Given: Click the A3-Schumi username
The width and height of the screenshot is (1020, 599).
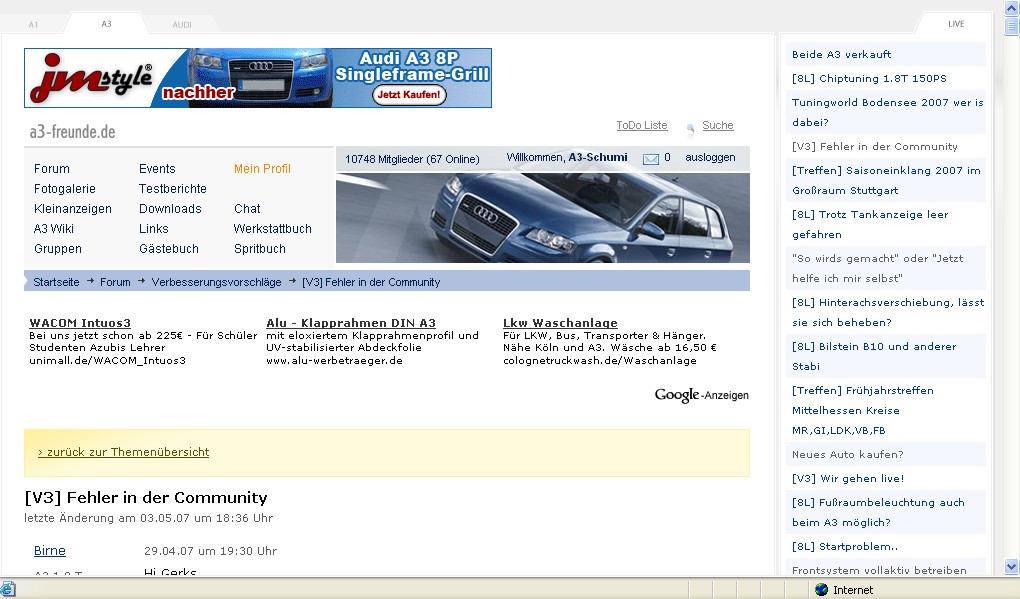Looking at the screenshot, I should tap(598, 157).
